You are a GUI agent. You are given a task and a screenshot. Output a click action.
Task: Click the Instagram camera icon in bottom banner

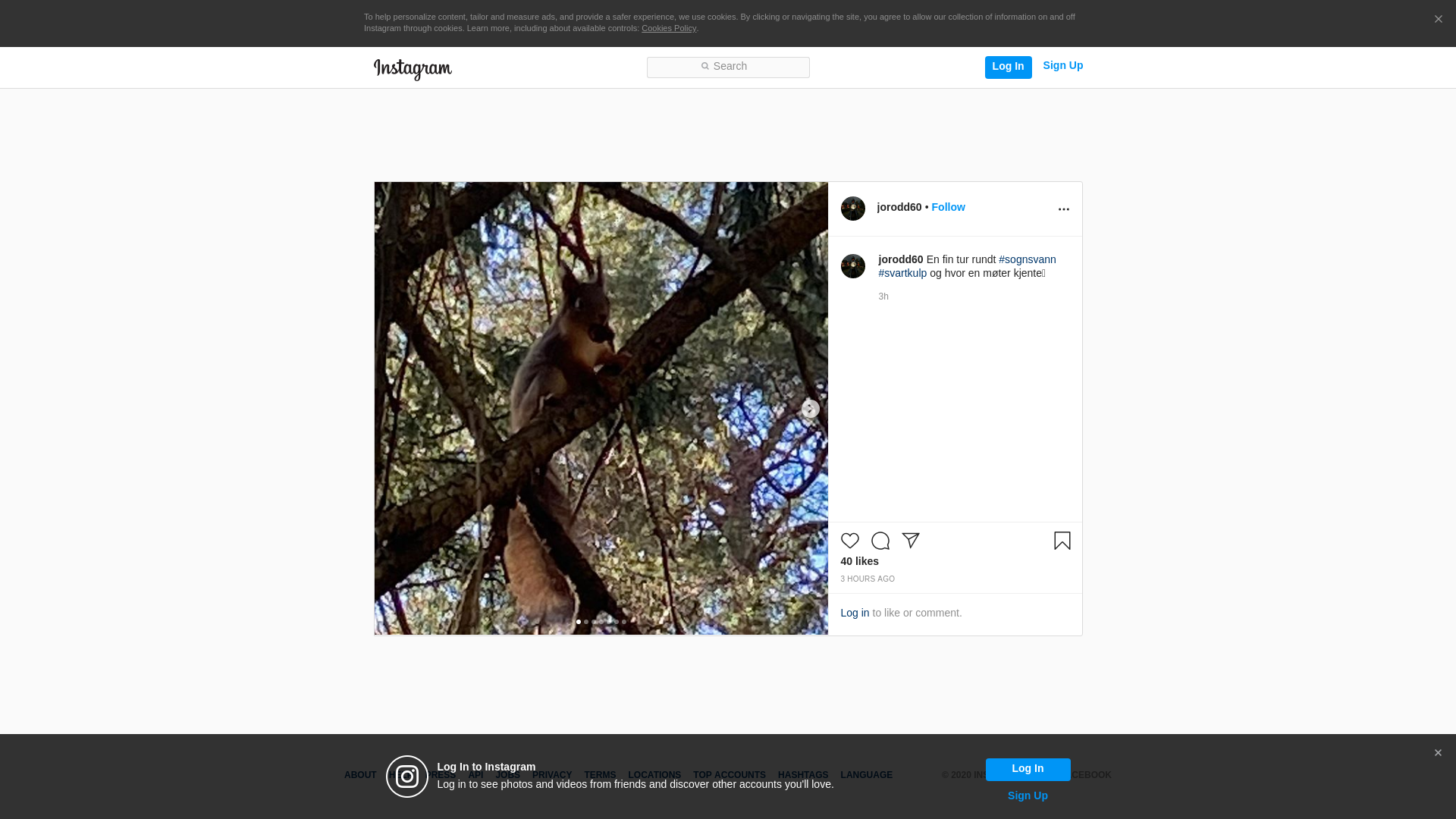407,777
